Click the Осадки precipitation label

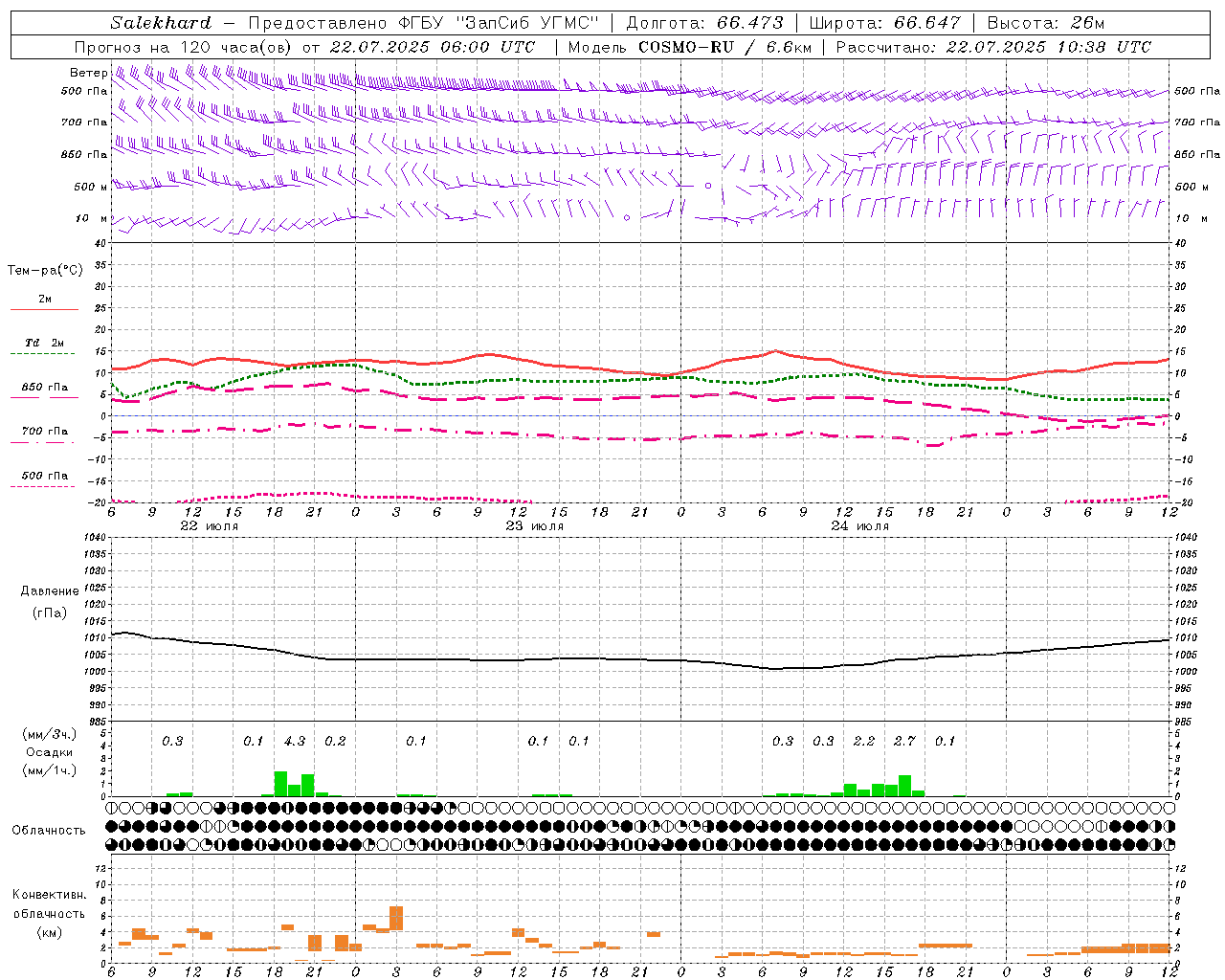click(50, 752)
